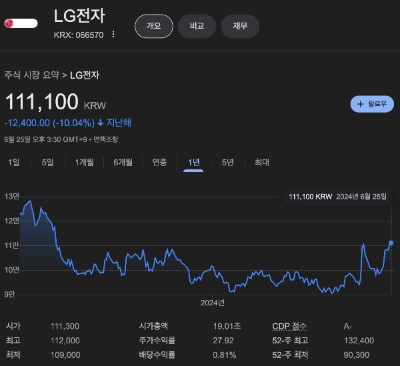Click the 배당수익률 value 0.81%
The width and height of the screenshot is (400, 366).
224,355
